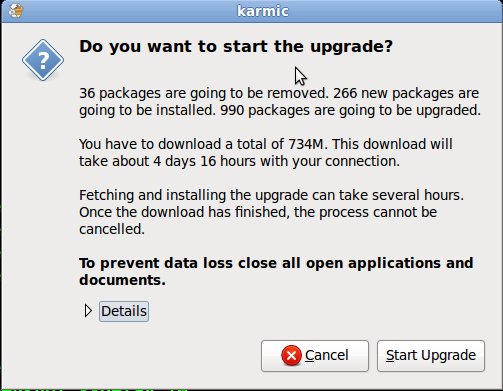Image resolution: width=503 pixels, height=391 pixels.
Task: Click the bold 'To prevent data loss' warning
Action: point(276,263)
